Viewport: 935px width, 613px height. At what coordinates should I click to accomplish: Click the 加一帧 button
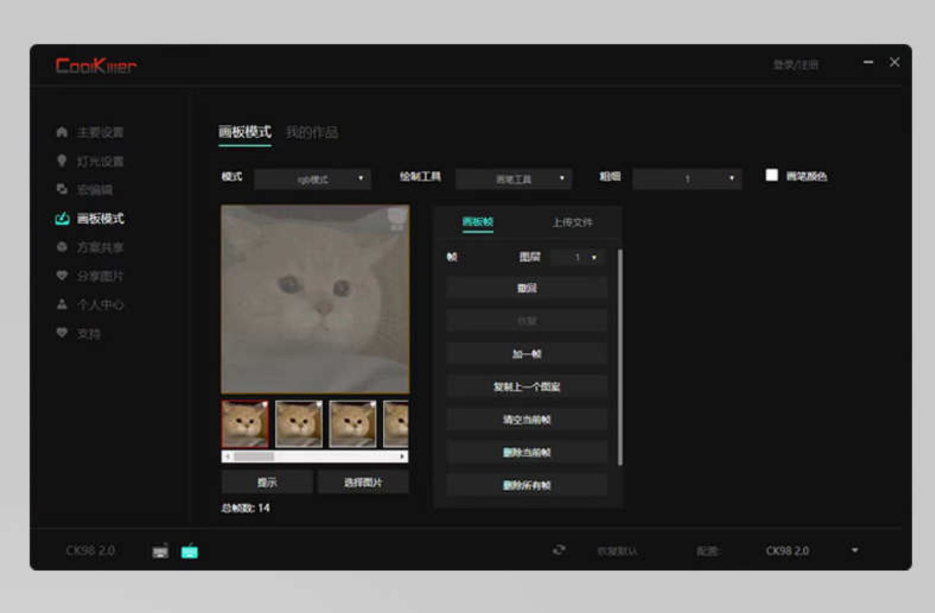click(x=527, y=354)
